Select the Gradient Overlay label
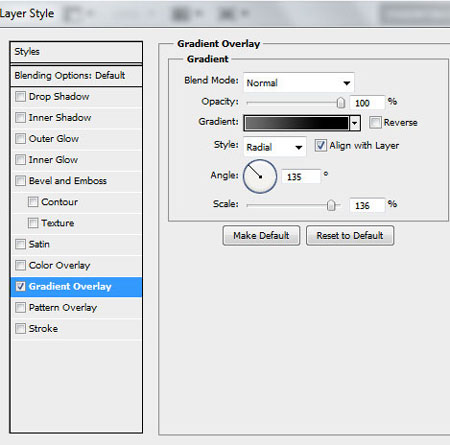Viewport: 450px width, 445px height. pos(70,287)
